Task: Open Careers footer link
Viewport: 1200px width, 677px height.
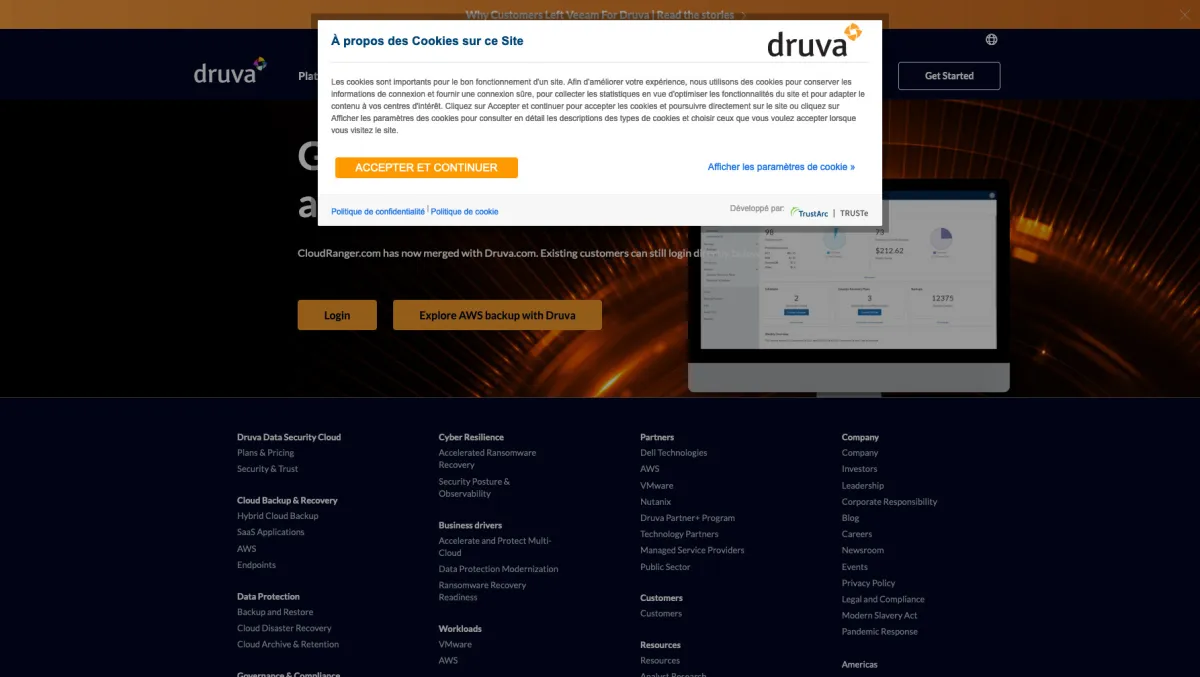Action: (x=857, y=534)
